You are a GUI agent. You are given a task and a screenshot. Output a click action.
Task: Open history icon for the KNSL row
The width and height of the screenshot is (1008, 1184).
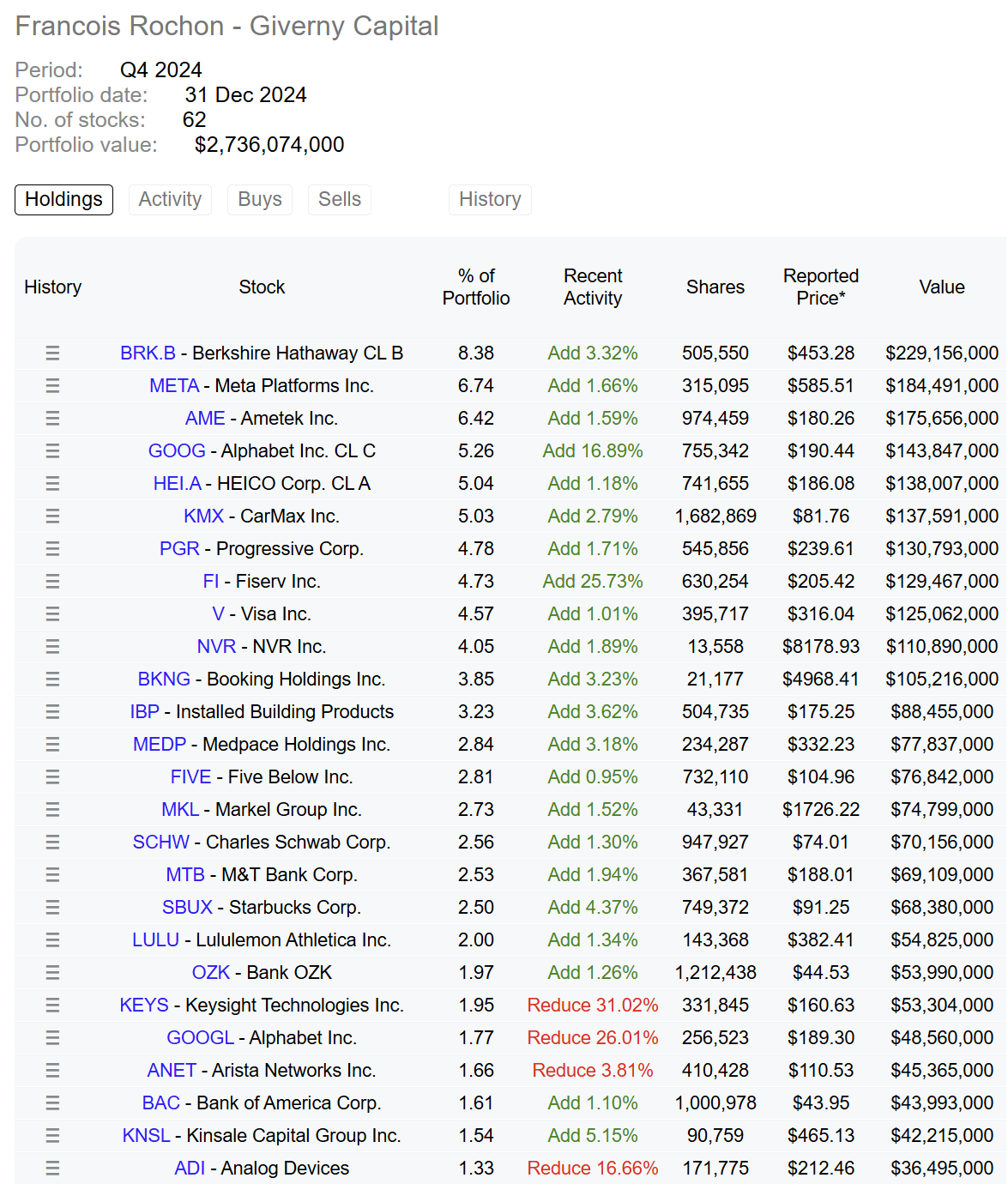52,1135
